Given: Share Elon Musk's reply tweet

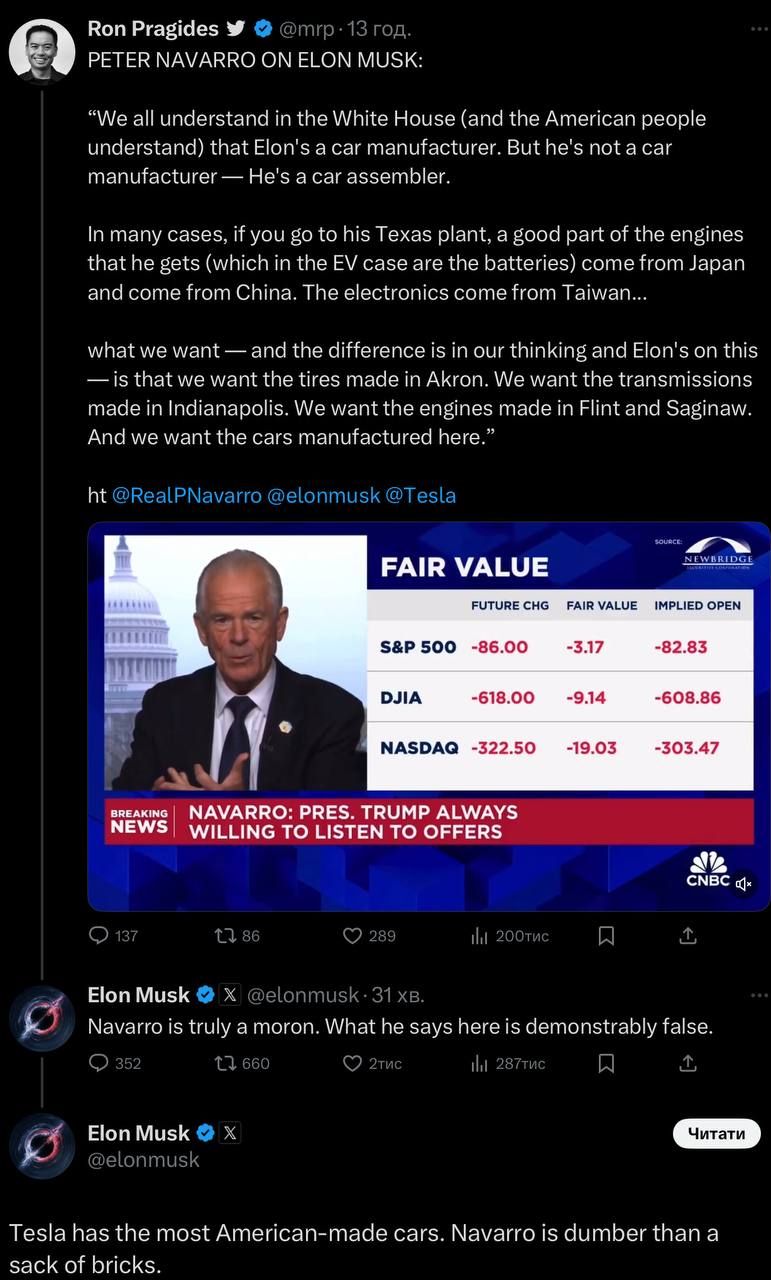Looking at the screenshot, I should click(x=688, y=1064).
